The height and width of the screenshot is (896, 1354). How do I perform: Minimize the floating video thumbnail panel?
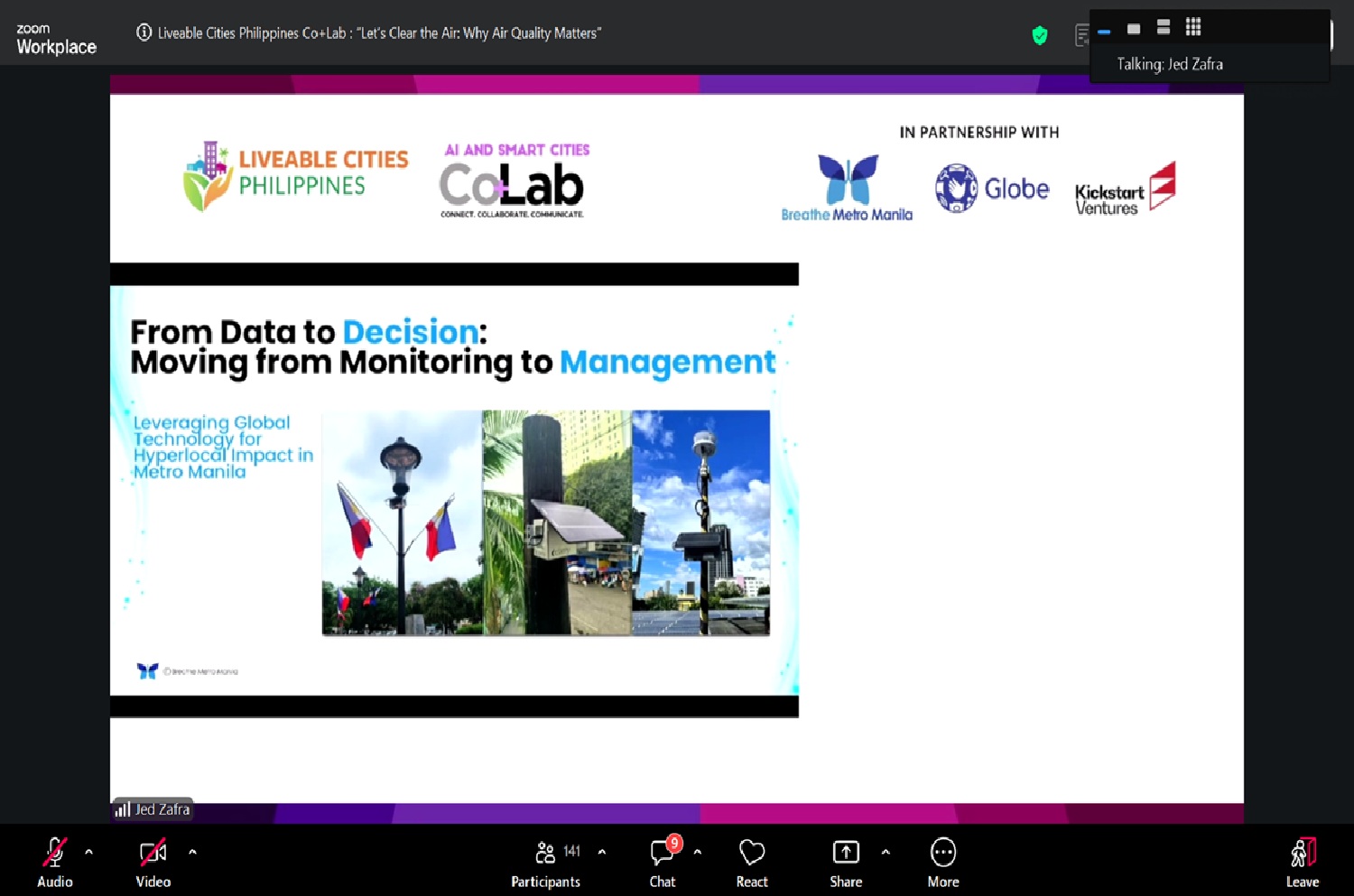1104,32
